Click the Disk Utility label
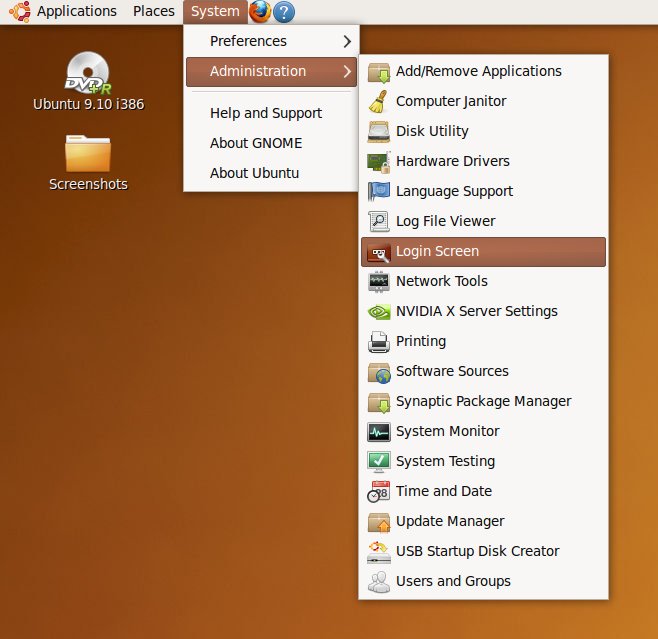Image resolution: width=658 pixels, height=639 pixels. (432, 131)
